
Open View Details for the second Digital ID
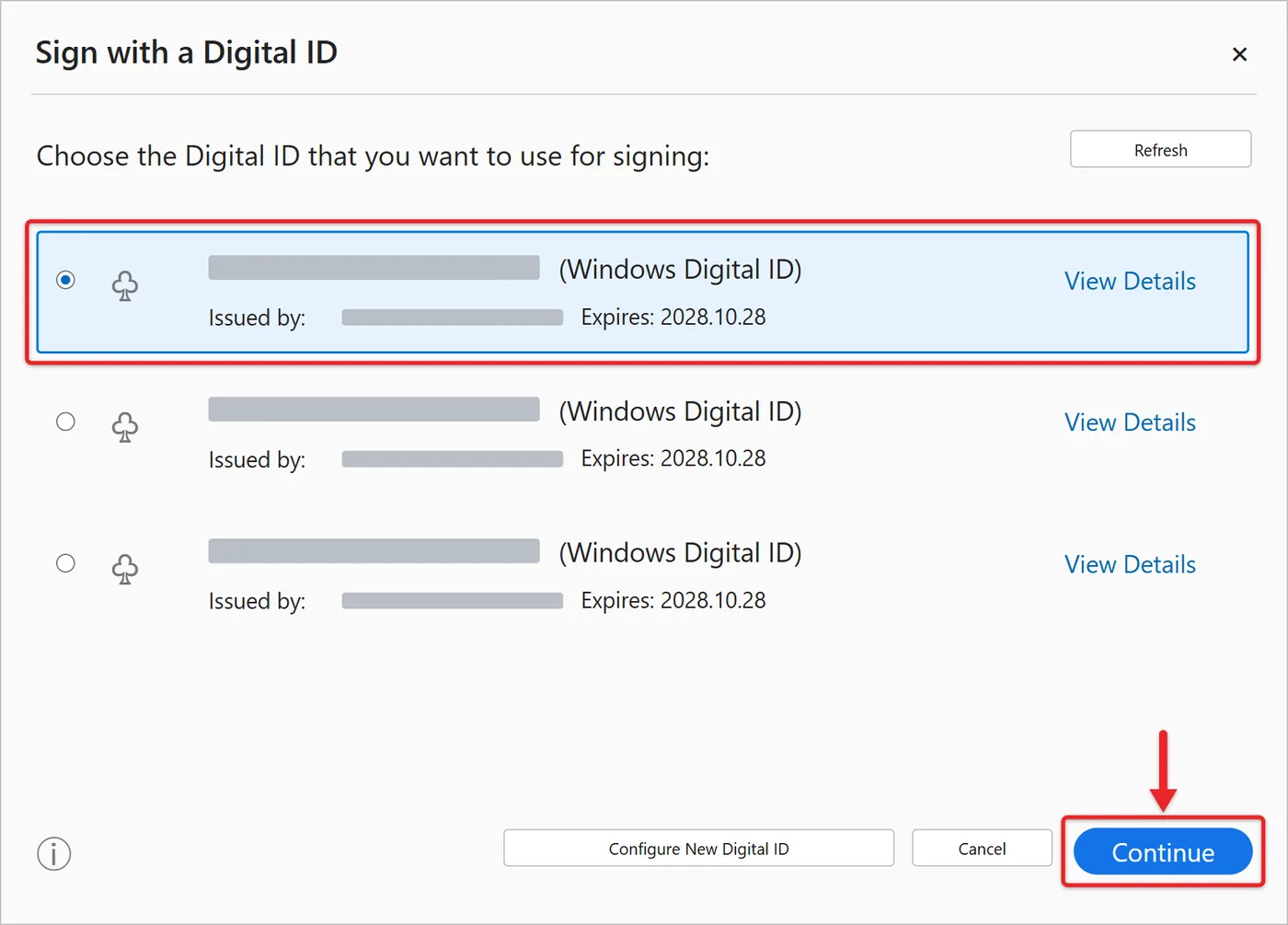tap(1130, 422)
